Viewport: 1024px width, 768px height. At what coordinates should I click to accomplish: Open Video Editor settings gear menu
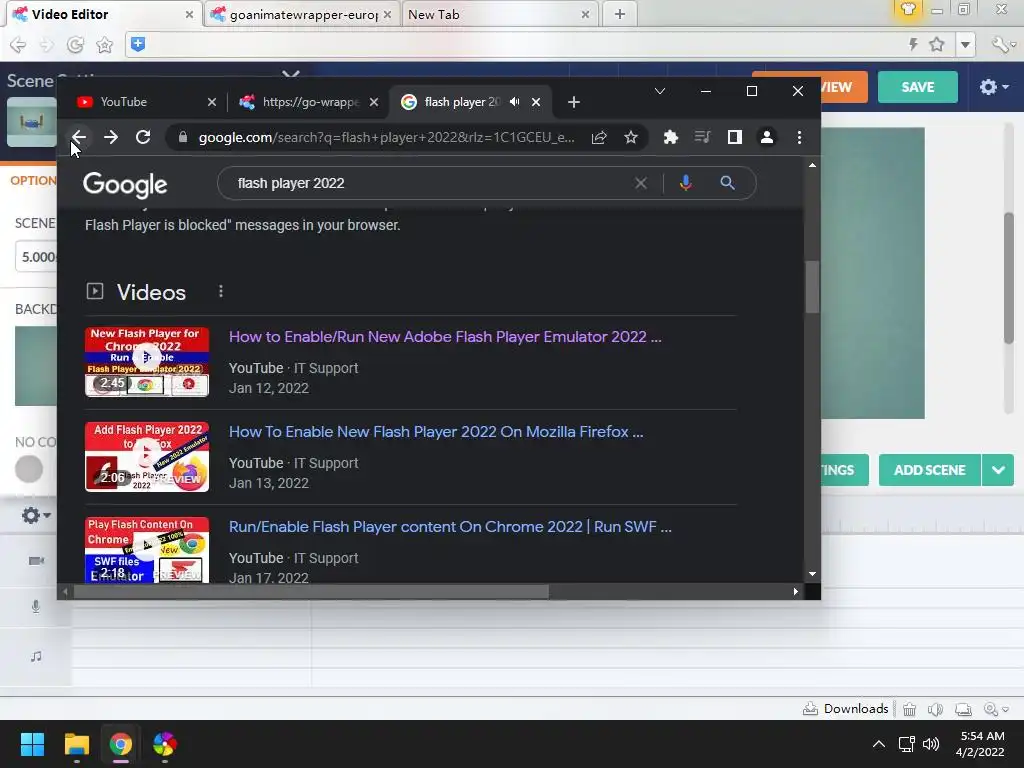tap(993, 87)
